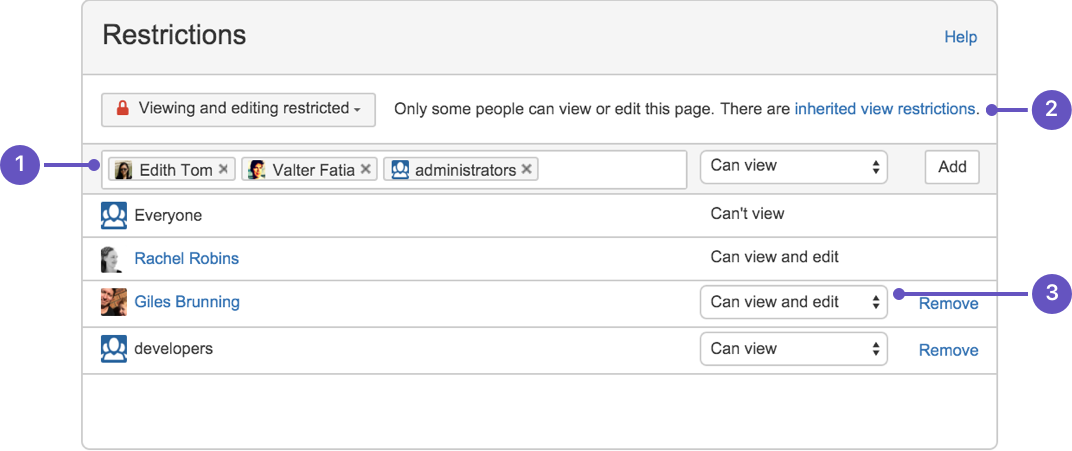
Task: Open inherited view restrictions link
Action: (x=885, y=109)
